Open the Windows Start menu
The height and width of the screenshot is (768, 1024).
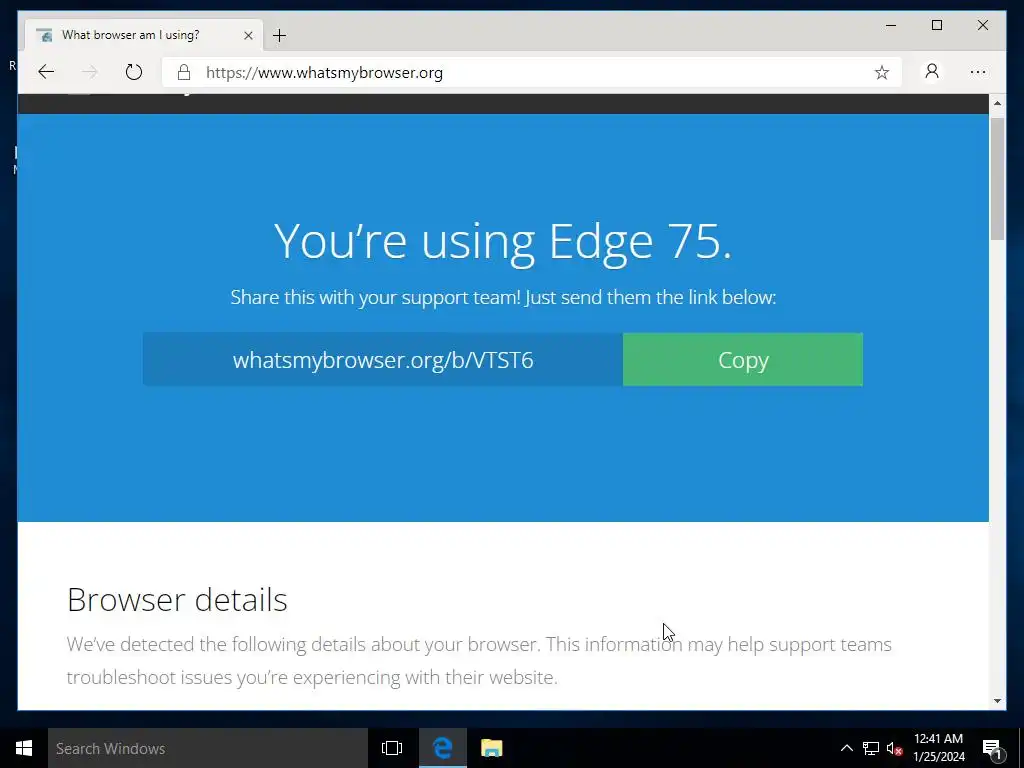pos(24,748)
